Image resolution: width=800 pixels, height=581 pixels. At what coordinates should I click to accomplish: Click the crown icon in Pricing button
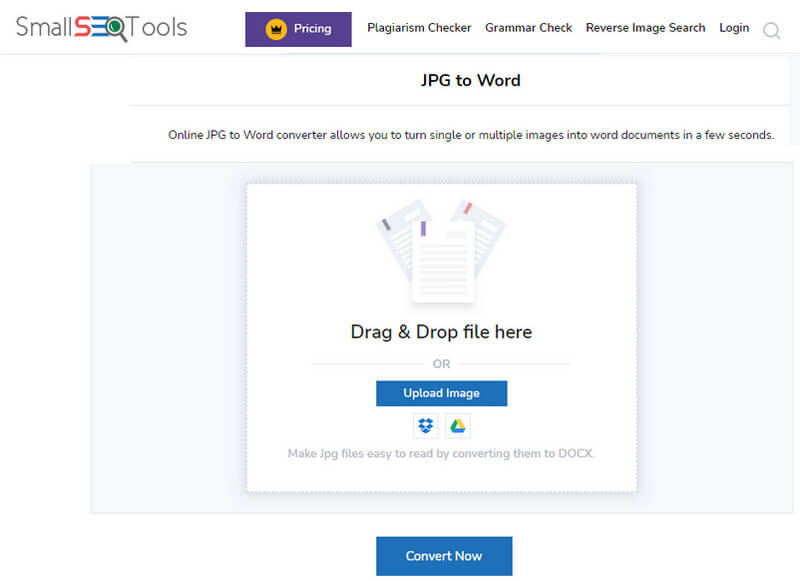click(x=276, y=29)
